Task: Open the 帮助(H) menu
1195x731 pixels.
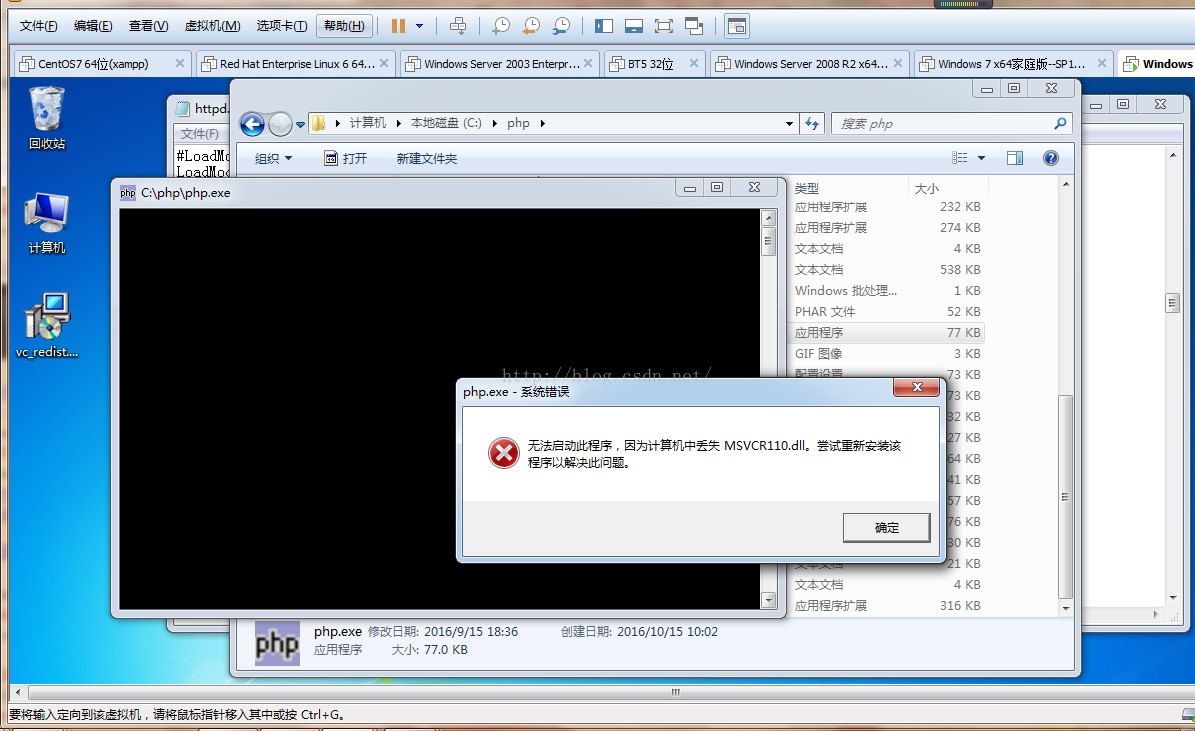Action: tap(344, 26)
